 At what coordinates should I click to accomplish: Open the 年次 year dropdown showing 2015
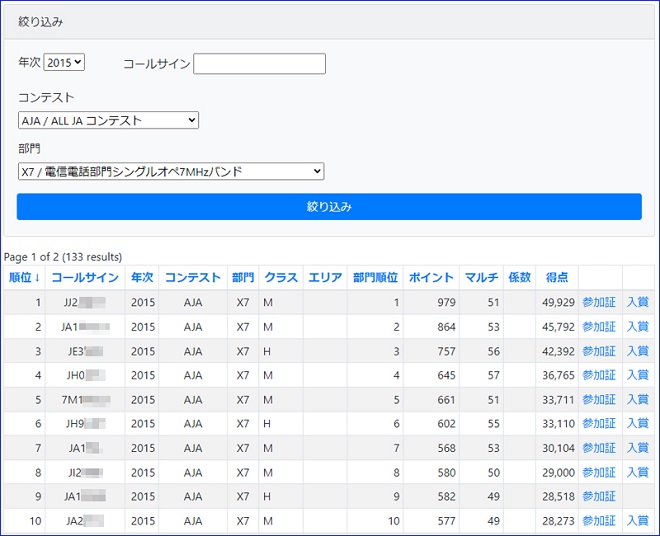(x=64, y=62)
